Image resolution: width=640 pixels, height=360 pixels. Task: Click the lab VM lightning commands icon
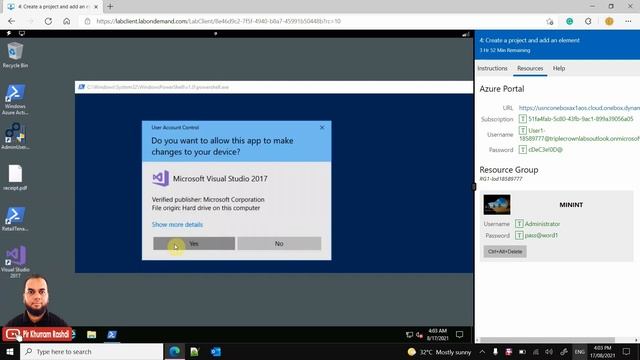(9, 33)
